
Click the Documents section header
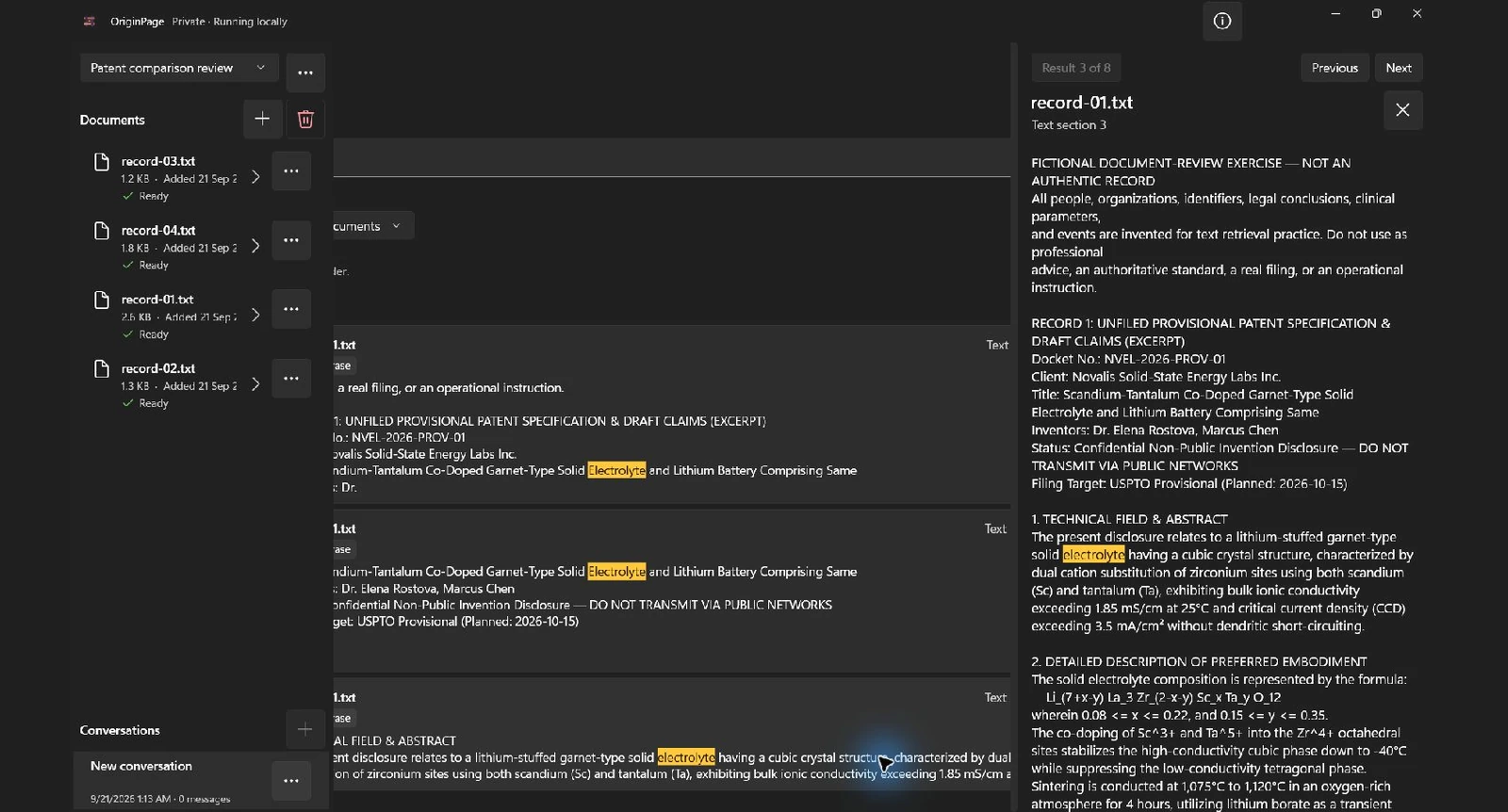(112, 120)
